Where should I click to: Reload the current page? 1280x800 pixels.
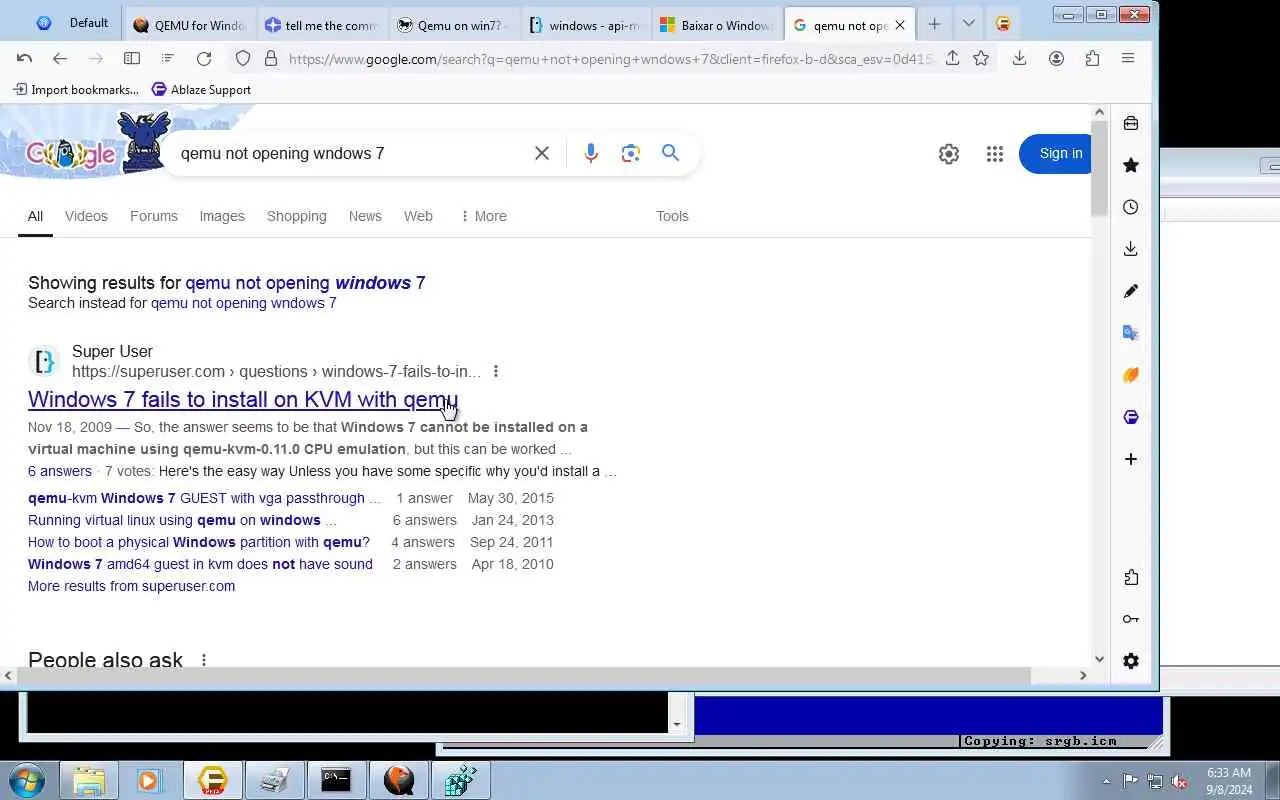[x=204, y=59]
